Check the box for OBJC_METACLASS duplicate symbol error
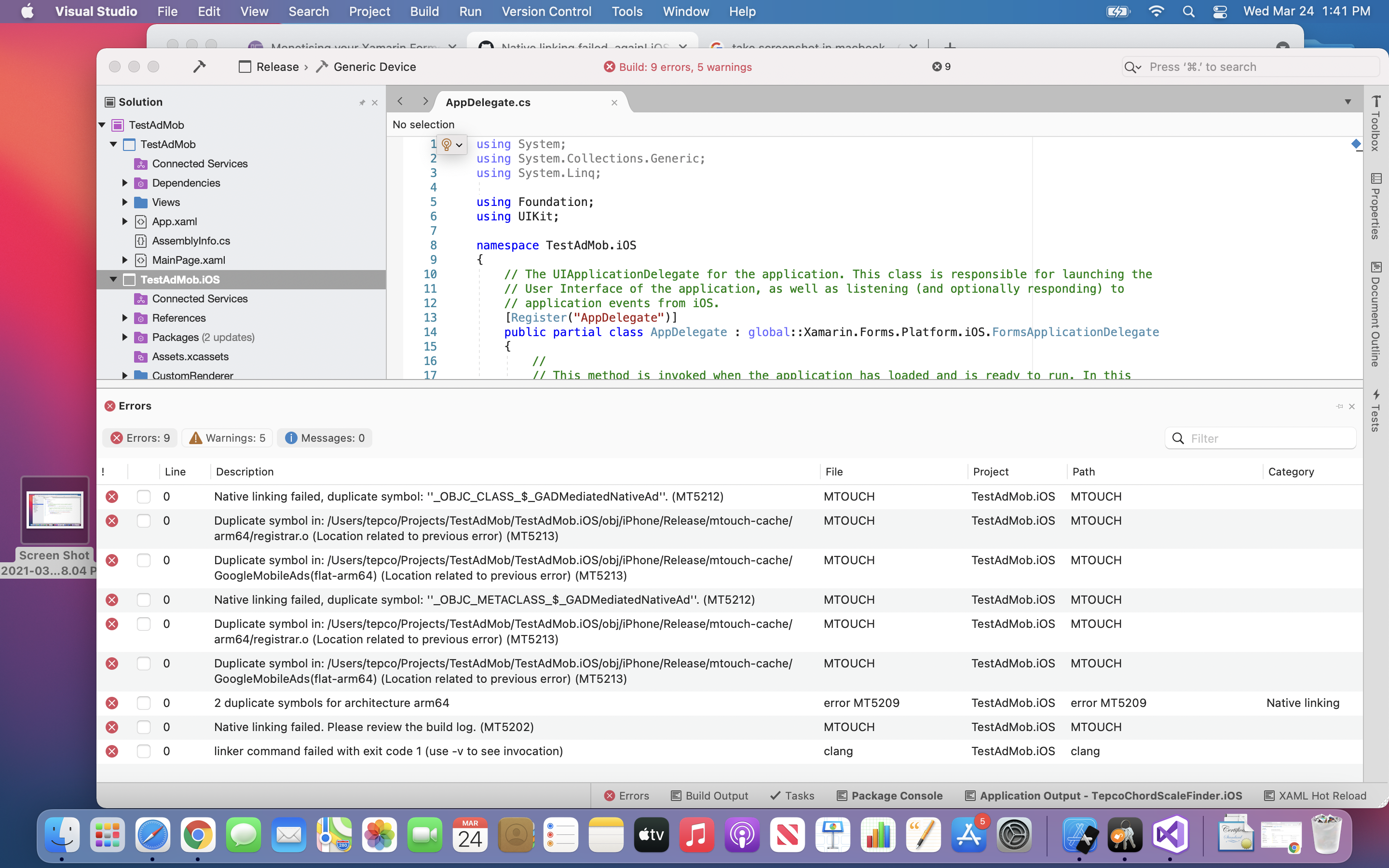1389x868 pixels. (x=144, y=600)
